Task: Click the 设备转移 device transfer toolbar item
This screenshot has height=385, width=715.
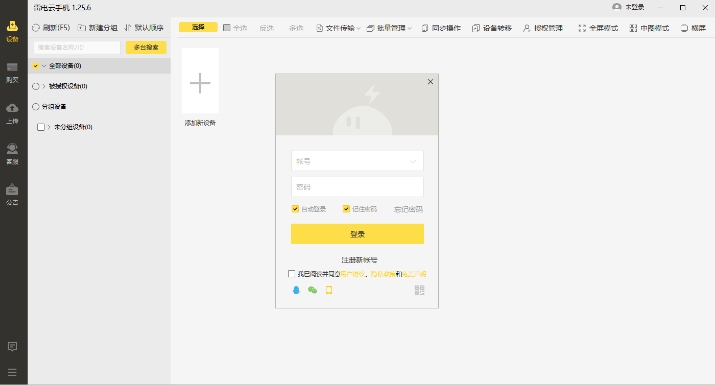Action: 492,28
